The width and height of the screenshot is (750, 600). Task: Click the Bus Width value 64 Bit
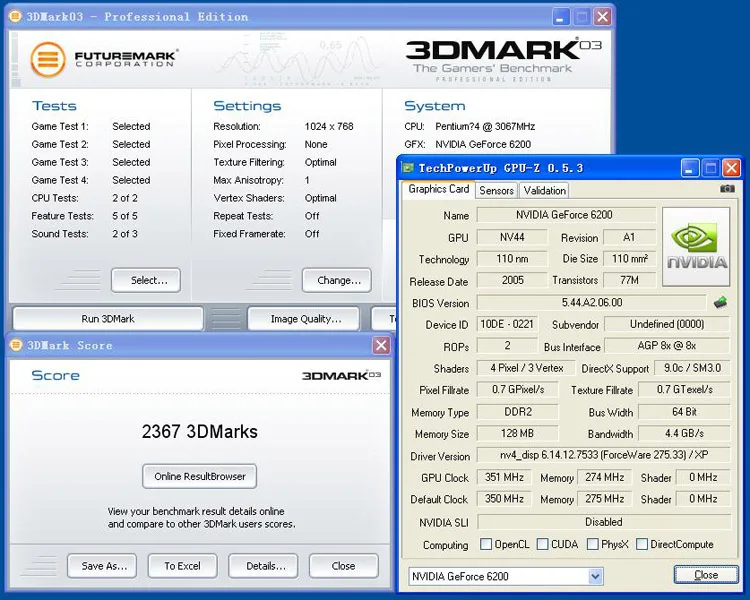[x=684, y=411]
